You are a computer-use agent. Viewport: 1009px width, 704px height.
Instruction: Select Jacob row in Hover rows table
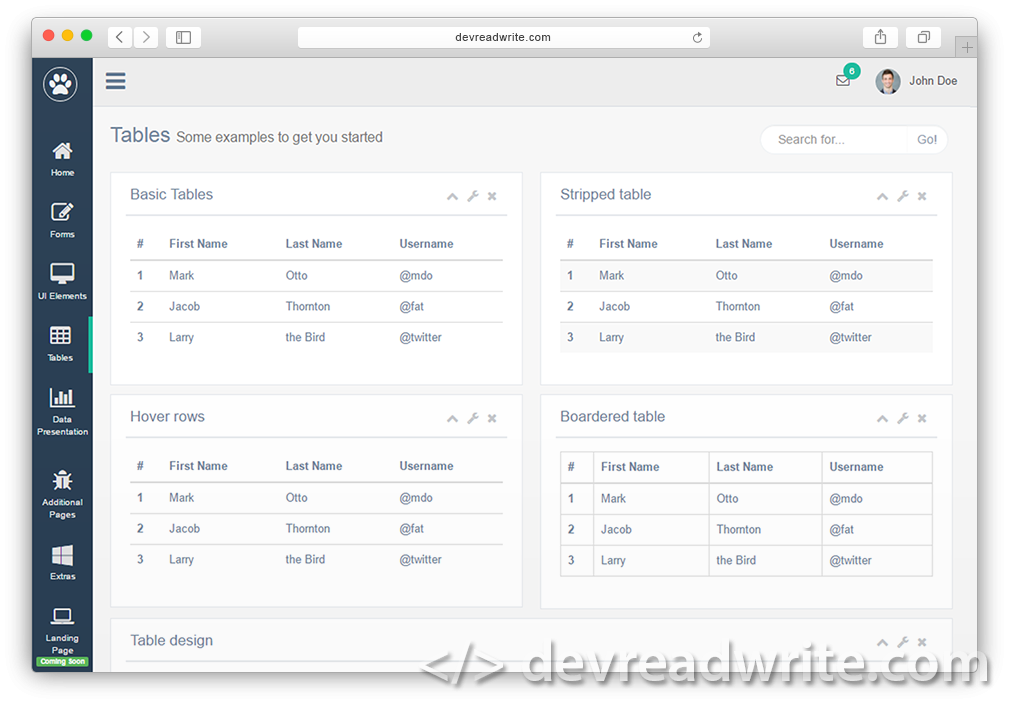point(316,529)
